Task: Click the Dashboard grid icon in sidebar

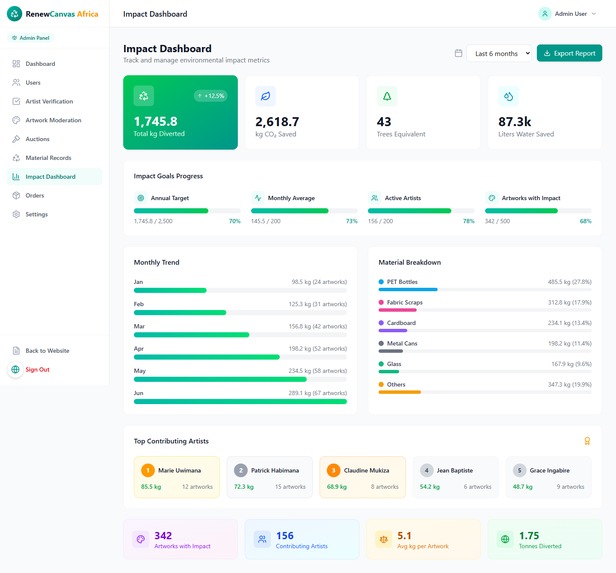Action: [x=16, y=64]
